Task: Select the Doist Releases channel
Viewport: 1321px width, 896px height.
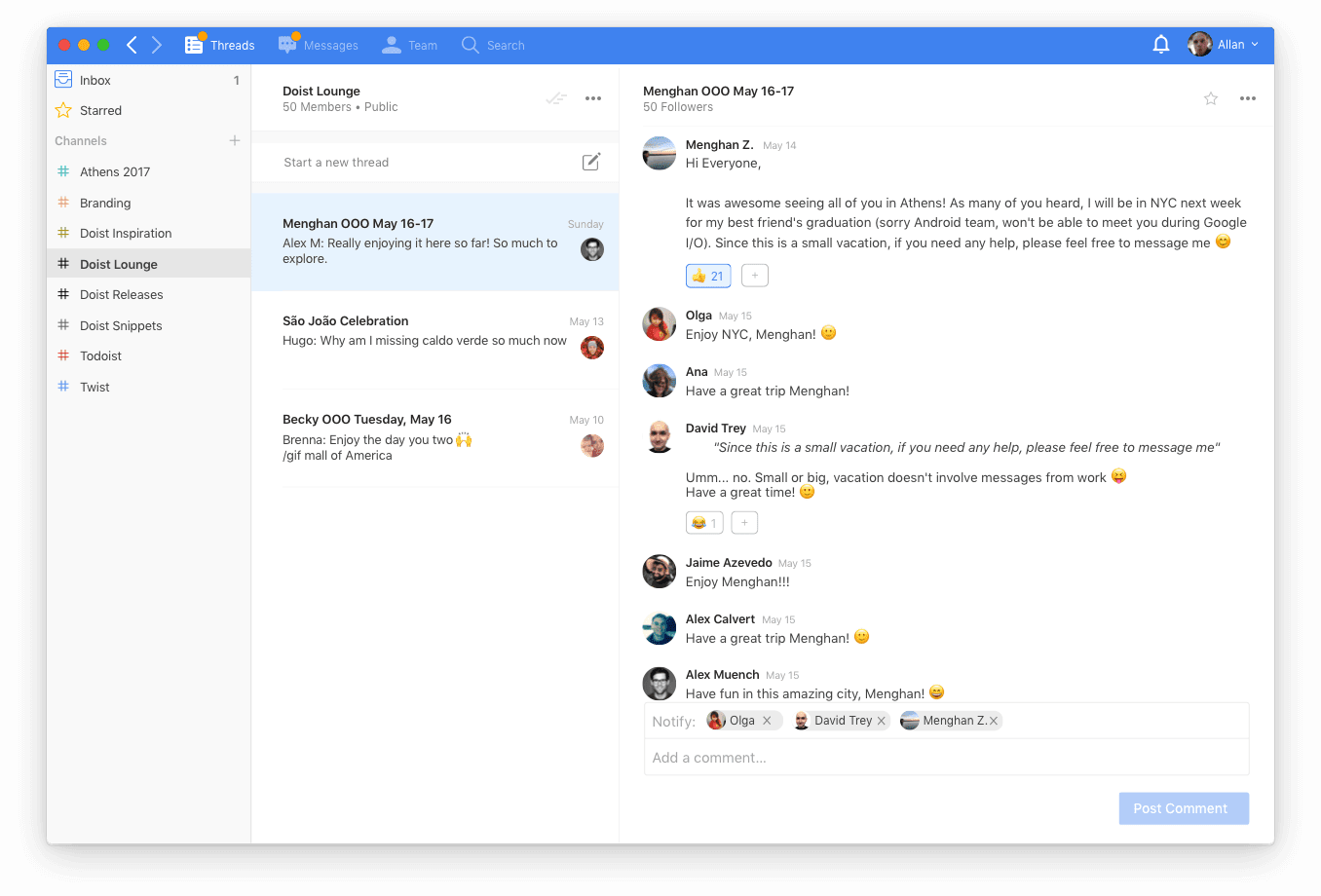Action: 148,294
